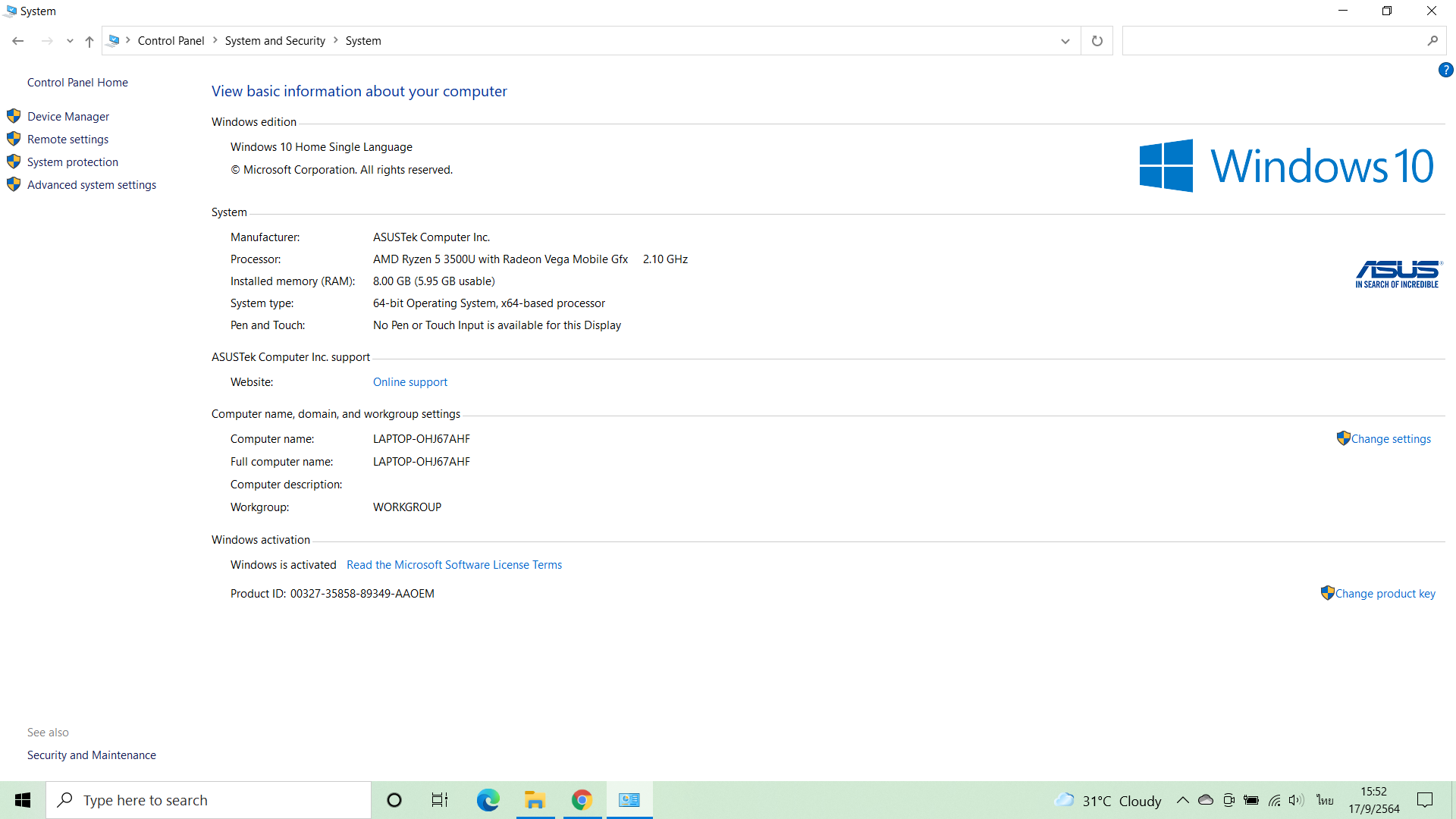Click the ASUS logo image
Image resolution: width=1456 pixels, height=819 pixels.
click(x=1398, y=275)
